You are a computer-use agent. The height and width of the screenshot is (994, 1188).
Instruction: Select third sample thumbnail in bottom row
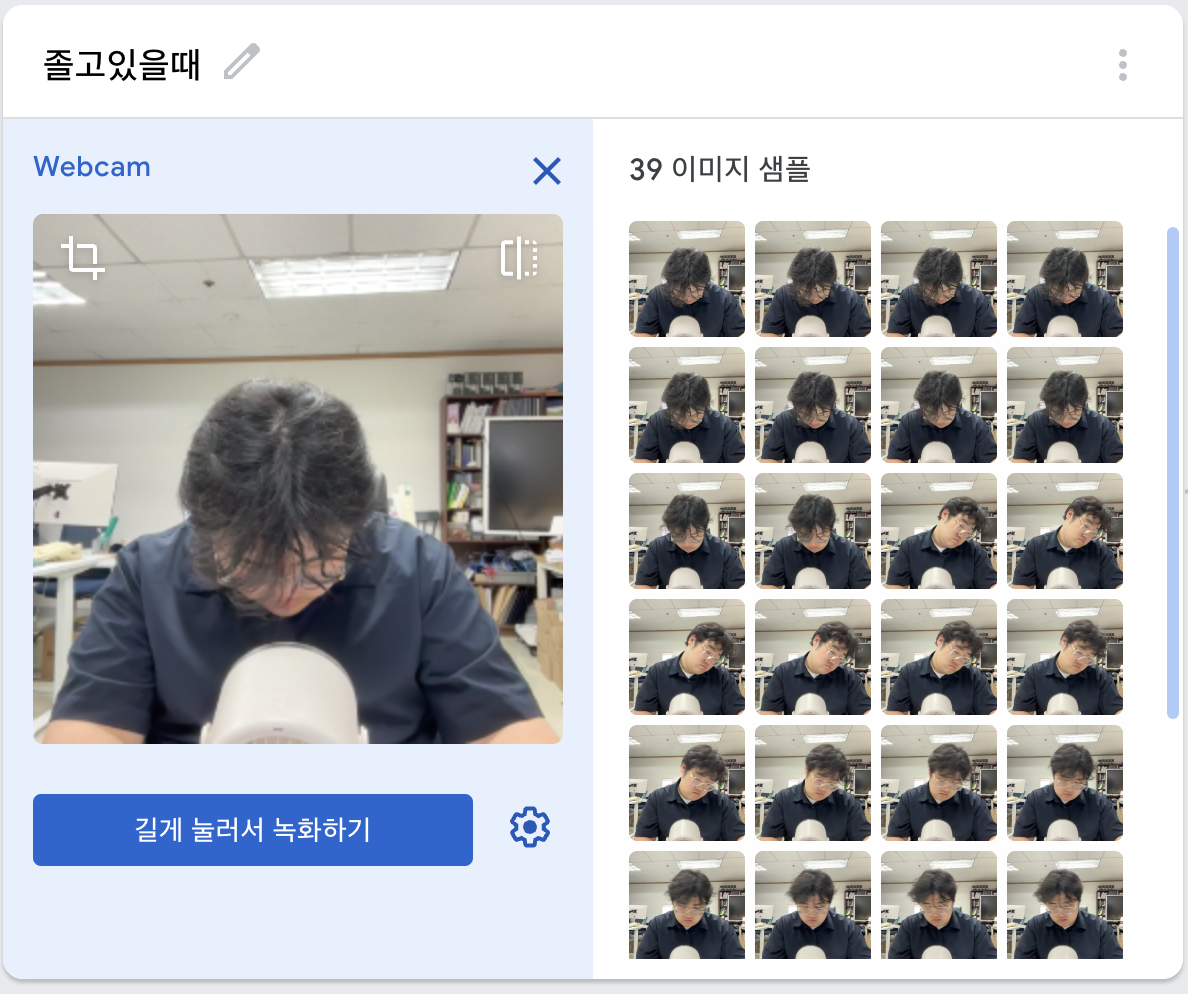939,905
